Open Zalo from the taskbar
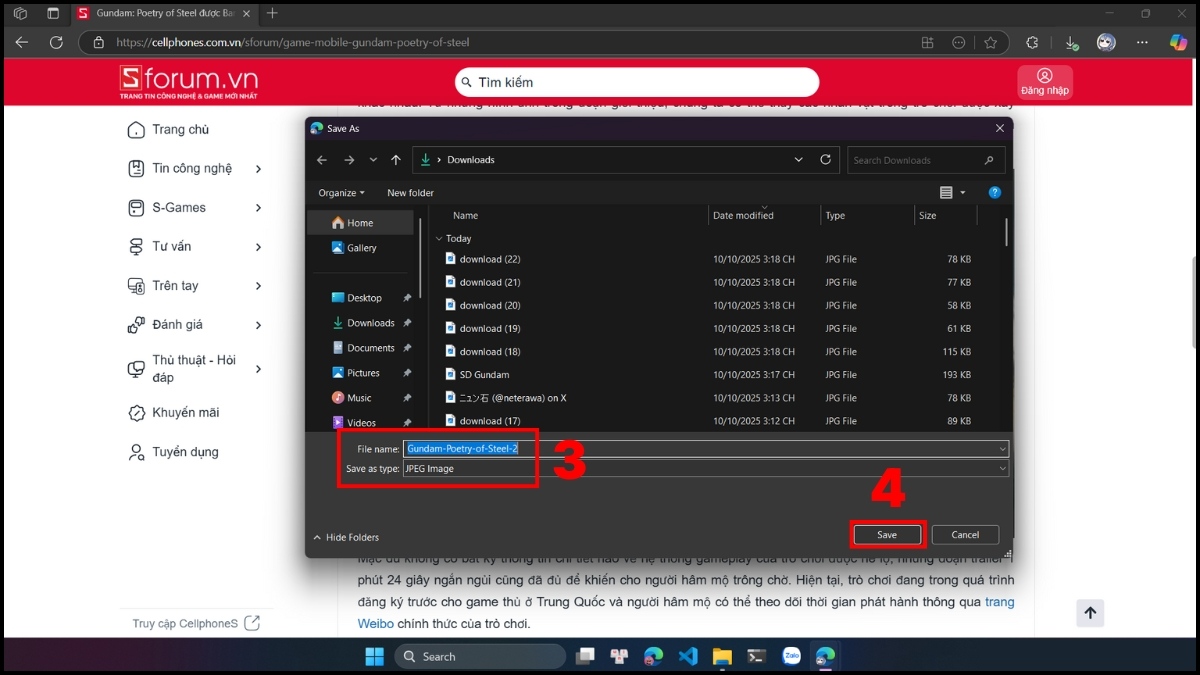Screen dimensions: 1200x675 (791, 656)
